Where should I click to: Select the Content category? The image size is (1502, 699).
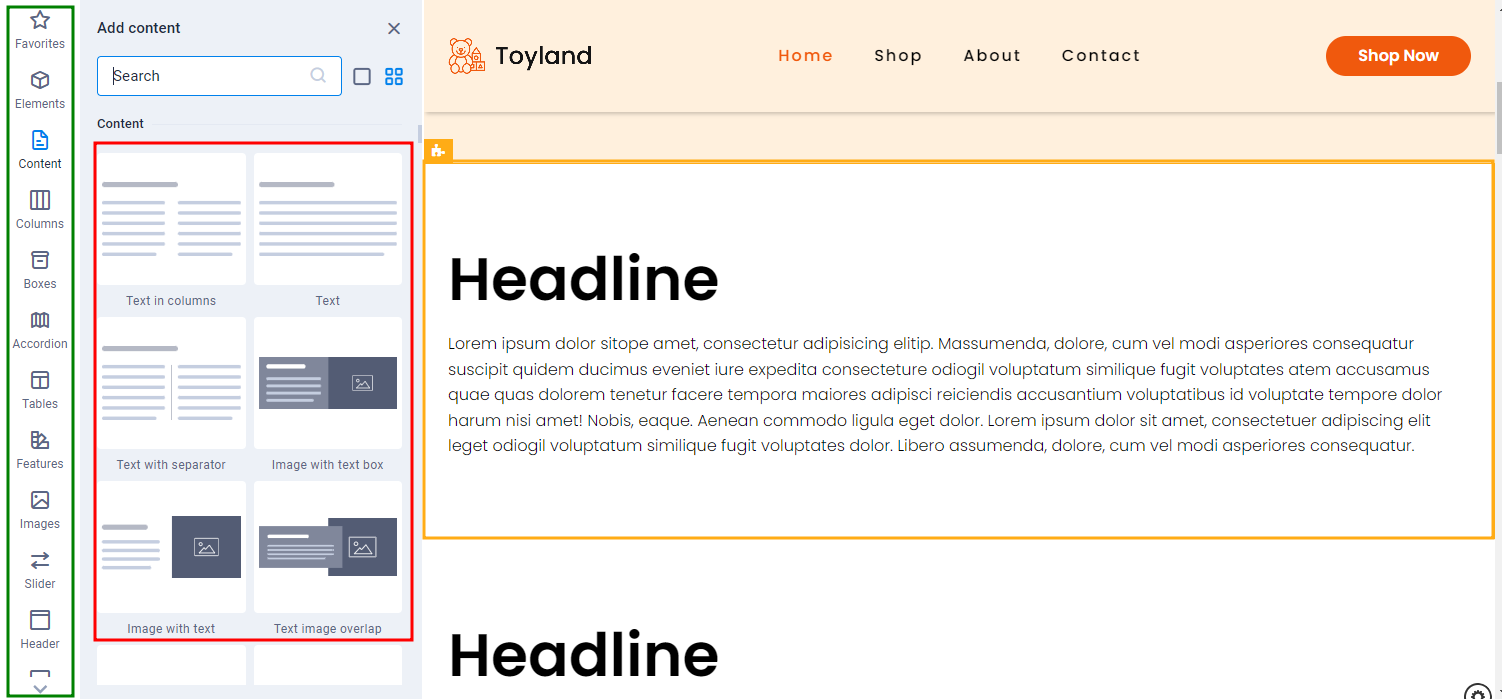40,150
